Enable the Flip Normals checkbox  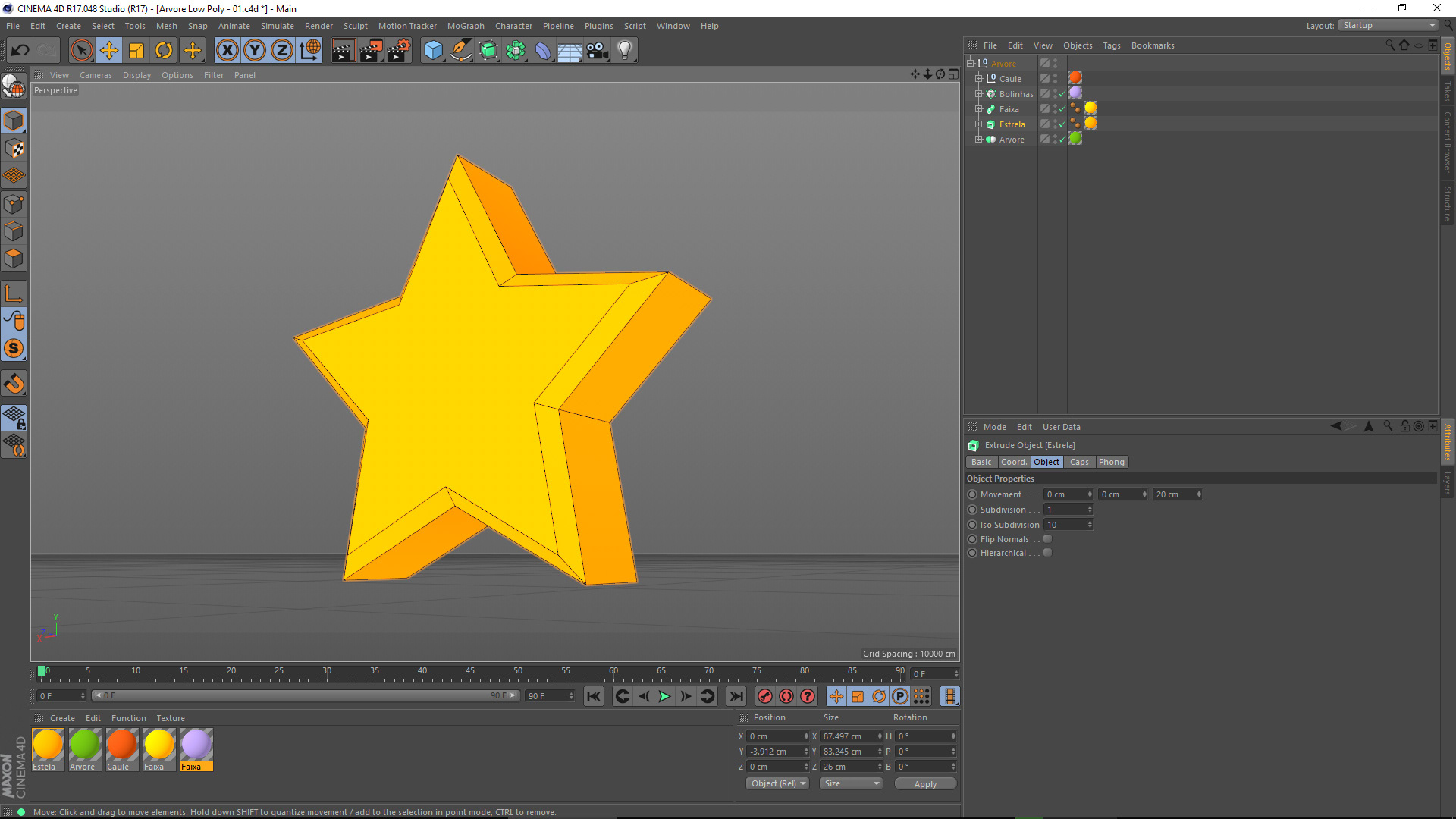[x=1047, y=539]
